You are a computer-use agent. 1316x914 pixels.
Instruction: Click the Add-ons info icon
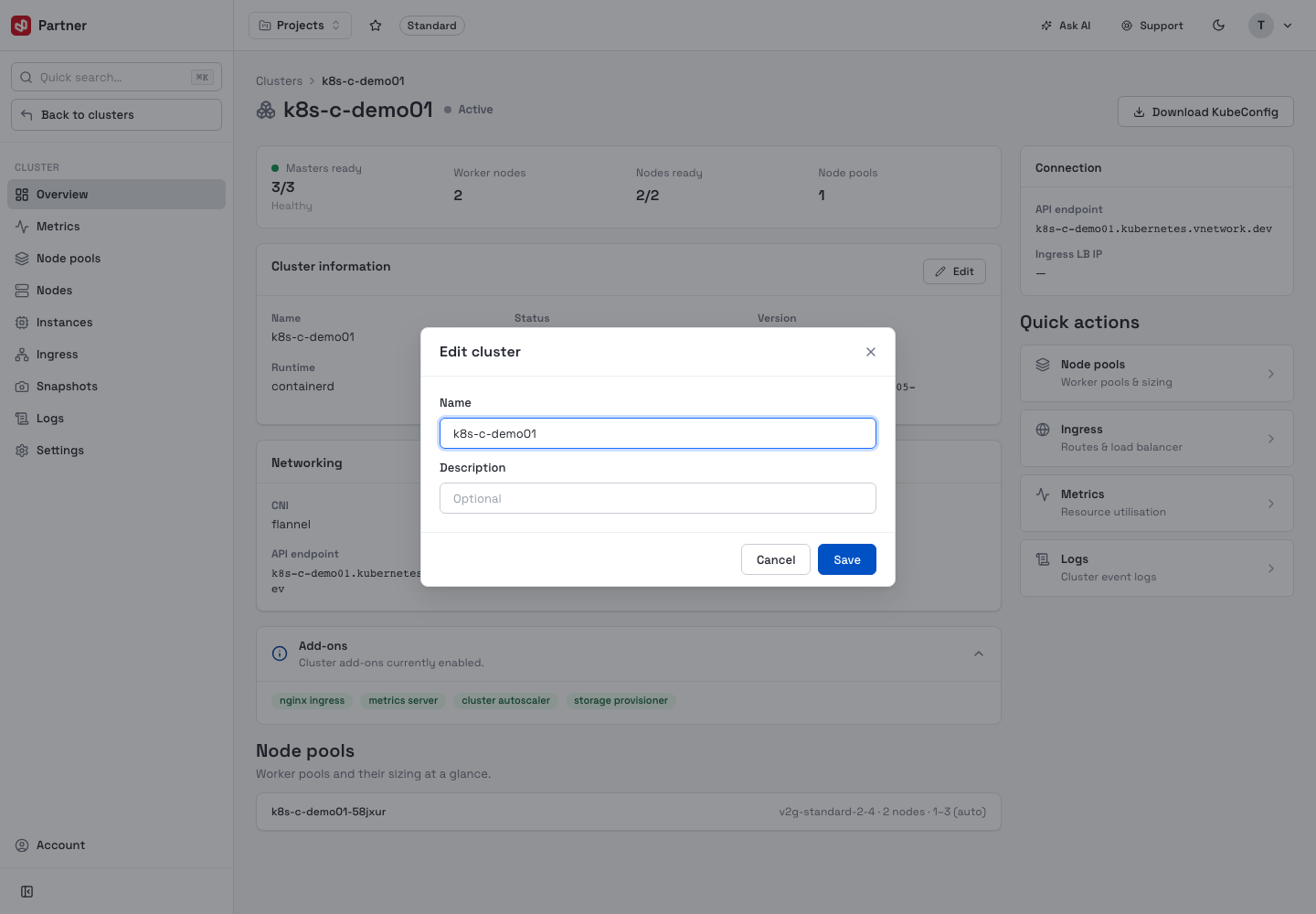(x=280, y=654)
